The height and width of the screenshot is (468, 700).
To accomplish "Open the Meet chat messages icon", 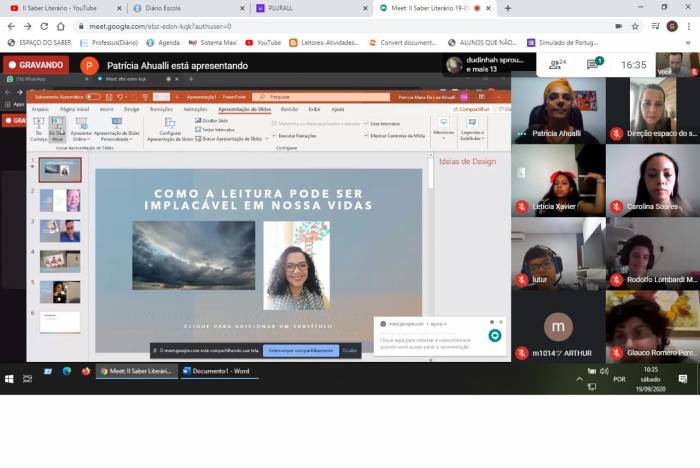I will [594, 65].
